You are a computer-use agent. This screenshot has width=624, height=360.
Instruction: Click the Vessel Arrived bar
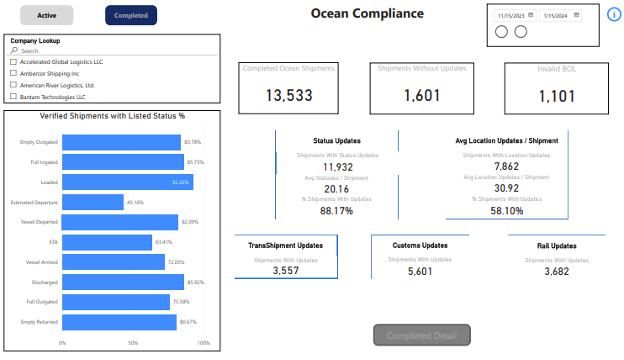point(113,262)
